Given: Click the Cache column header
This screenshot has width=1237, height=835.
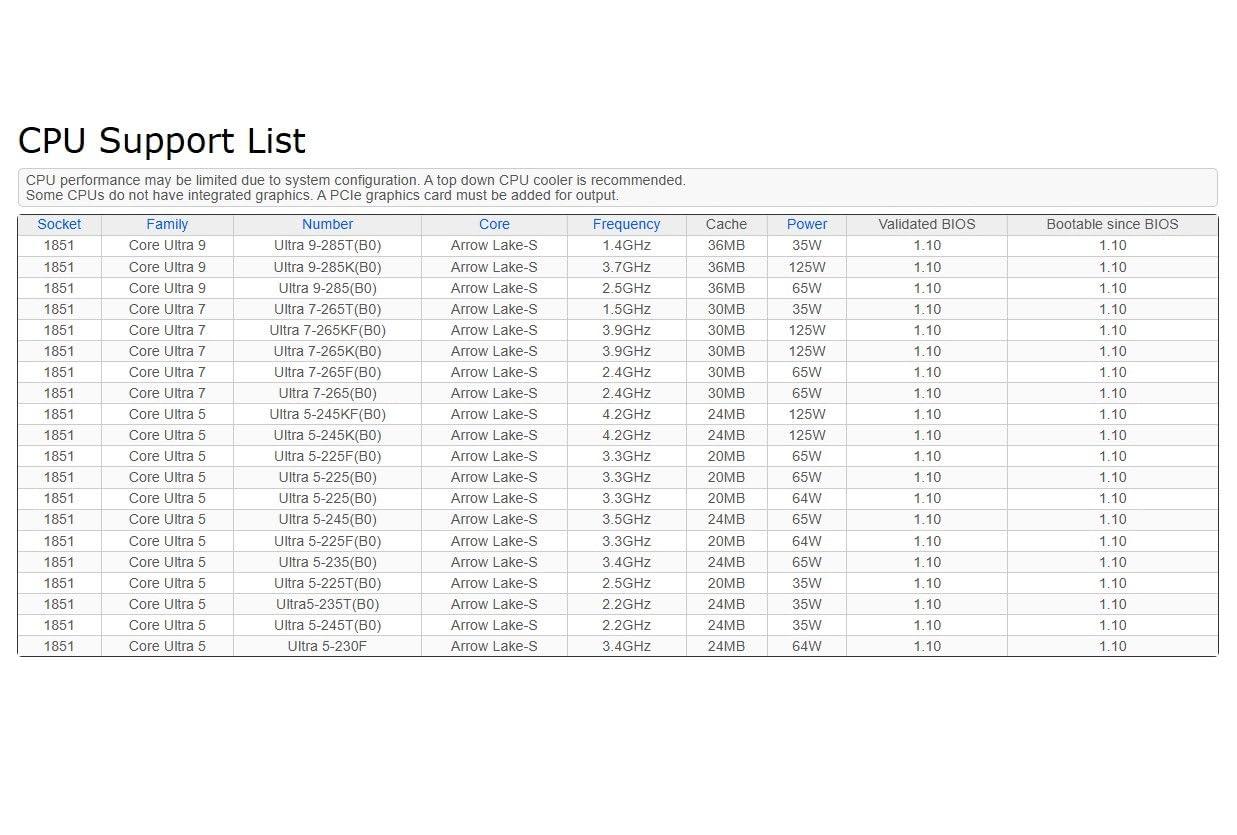Looking at the screenshot, I should click(x=726, y=224).
